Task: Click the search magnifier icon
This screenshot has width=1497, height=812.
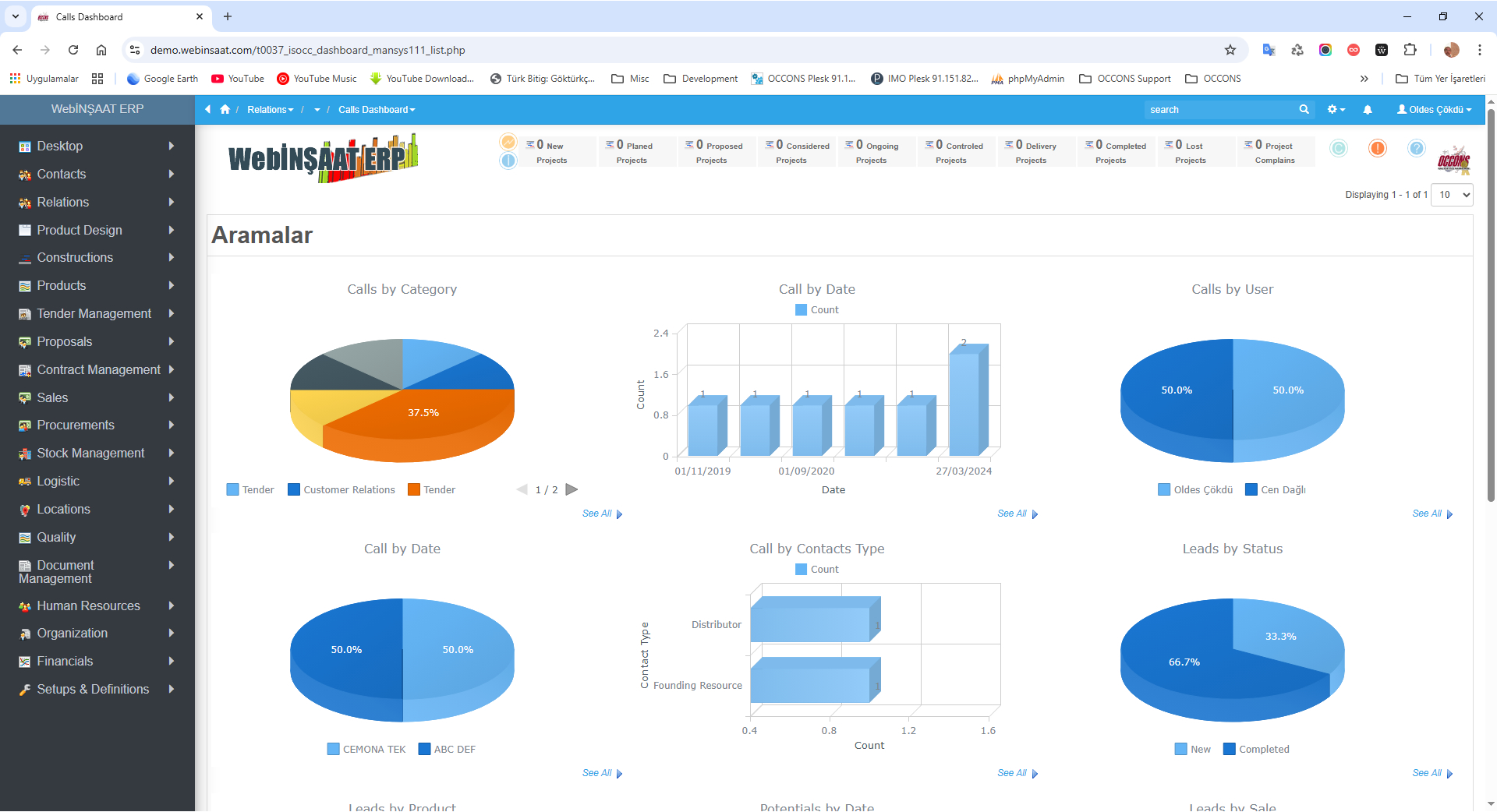Action: point(1304,110)
